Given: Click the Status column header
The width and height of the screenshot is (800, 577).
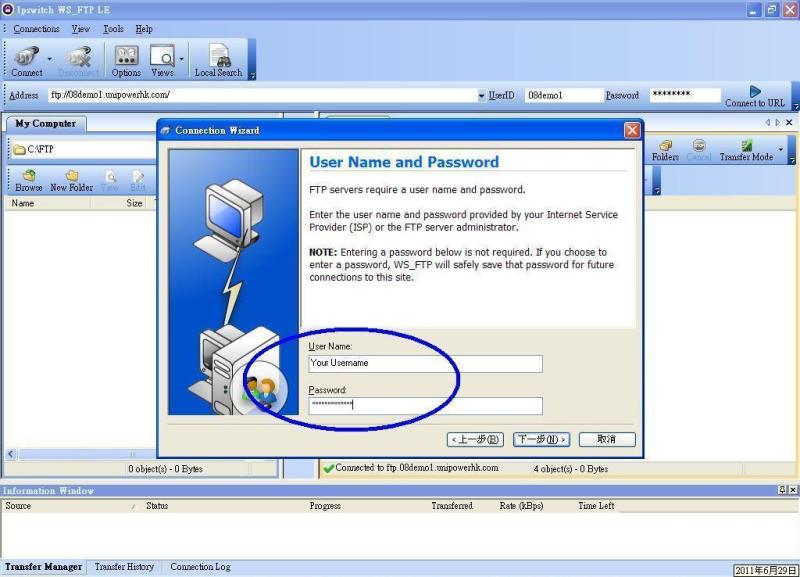Looking at the screenshot, I should [157, 506].
